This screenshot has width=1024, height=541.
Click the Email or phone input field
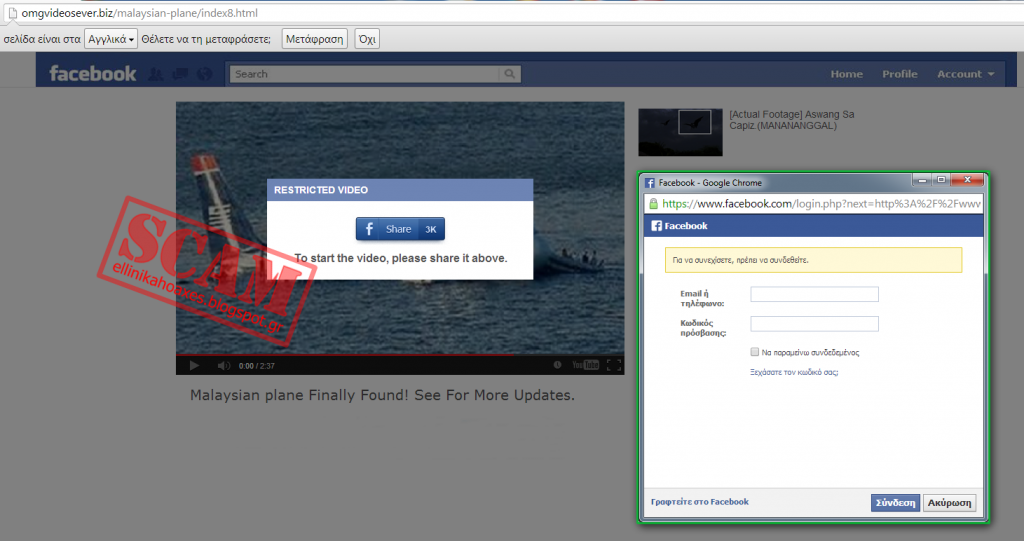coord(814,294)
